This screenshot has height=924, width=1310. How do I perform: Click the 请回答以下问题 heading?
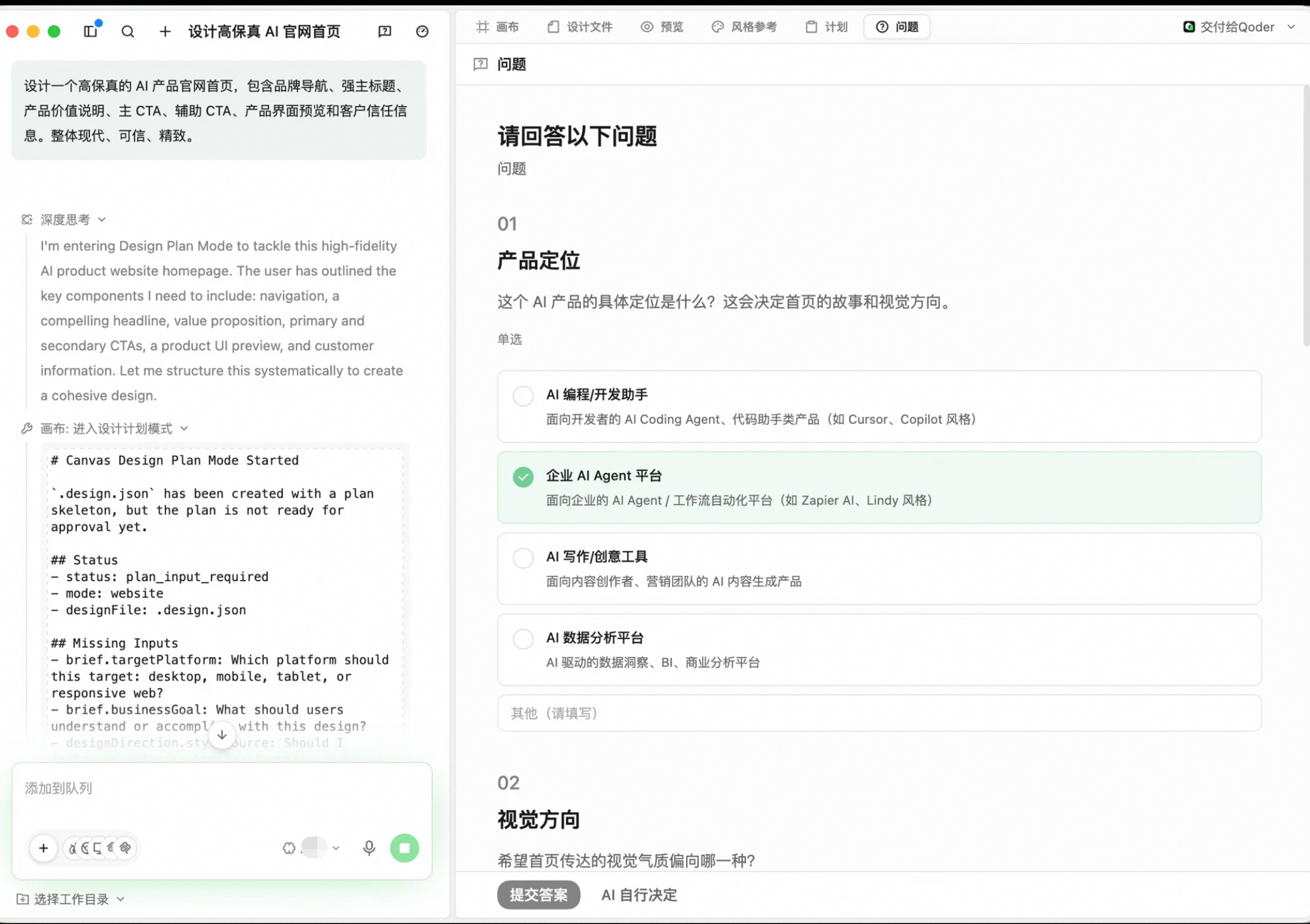[x=577, y=136]
